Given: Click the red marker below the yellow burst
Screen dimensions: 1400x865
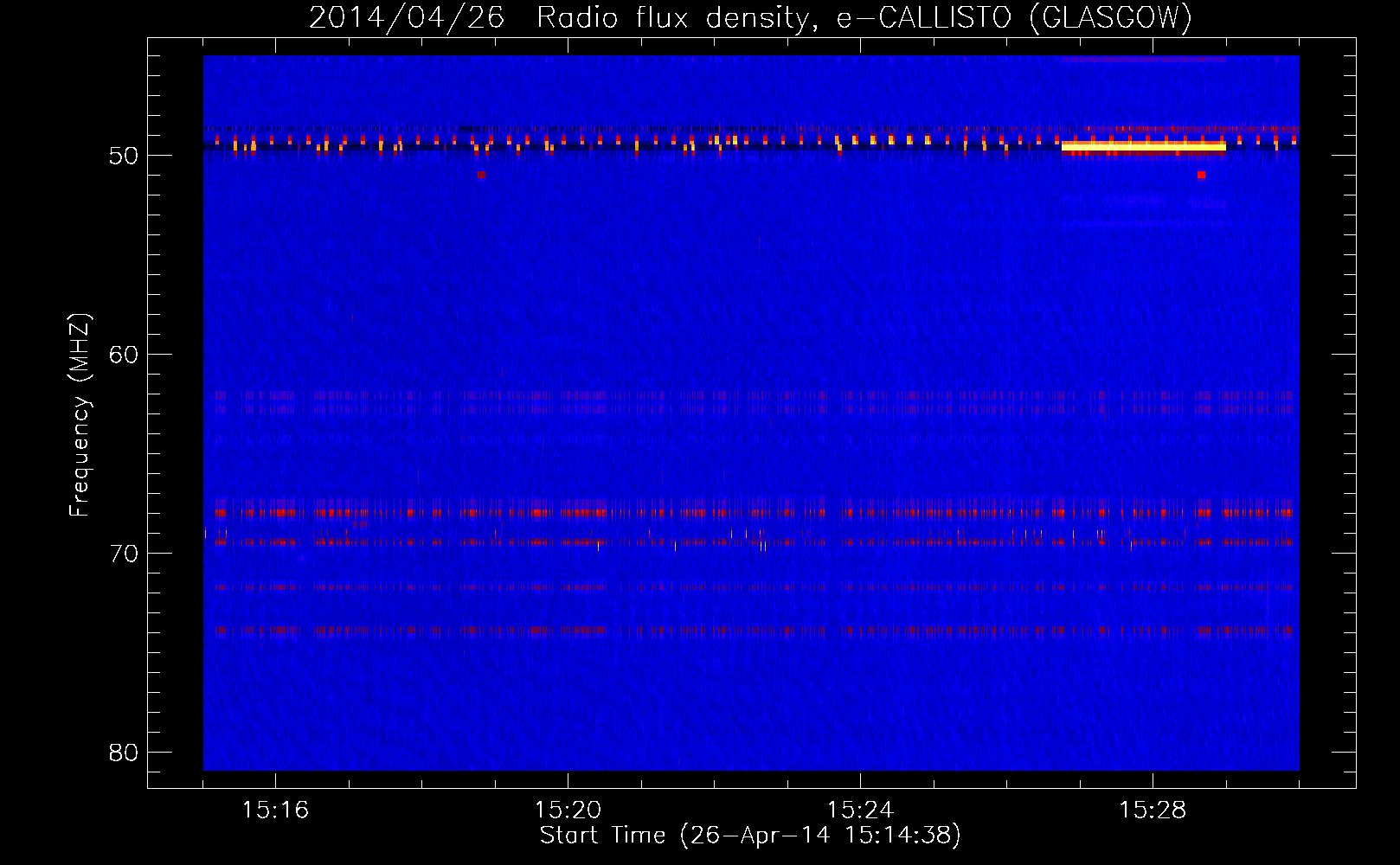Looking at the screenshot, I should [x=1201, y=175].
